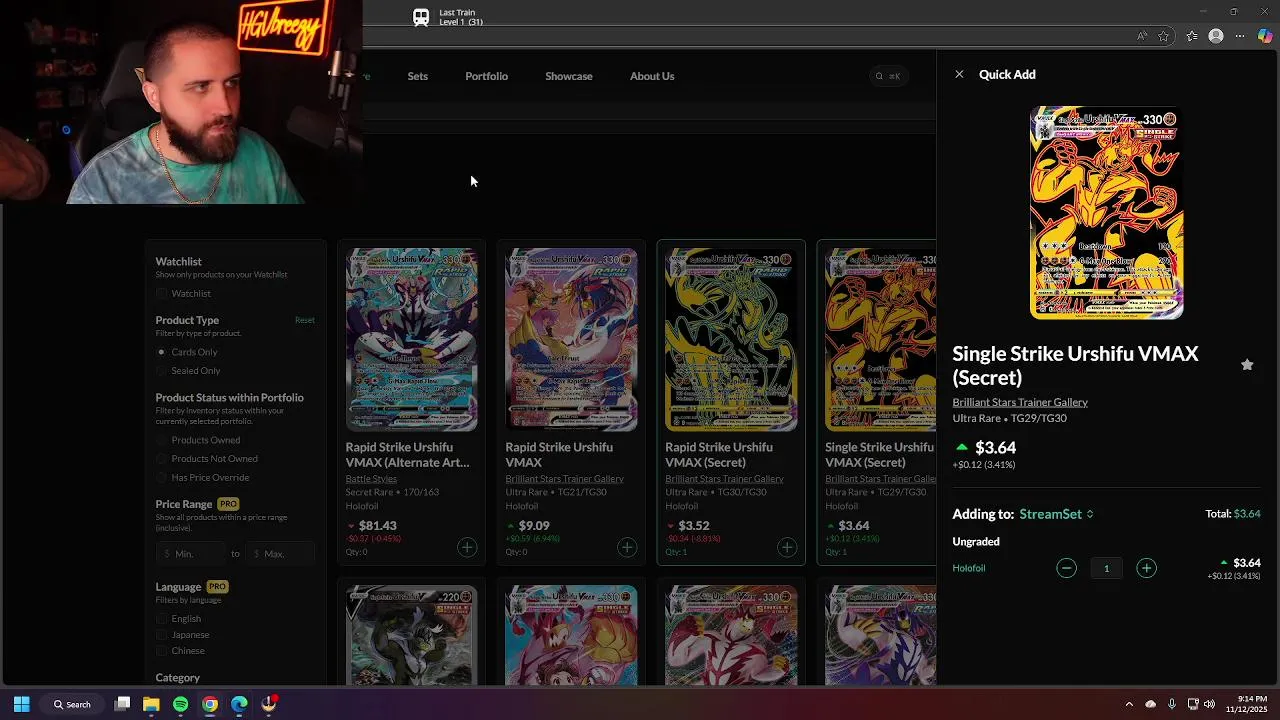The height and width of the screenshot is (720, 1280).
Task: Select Products Not Owned filter
Action: [x=162, y=459]
